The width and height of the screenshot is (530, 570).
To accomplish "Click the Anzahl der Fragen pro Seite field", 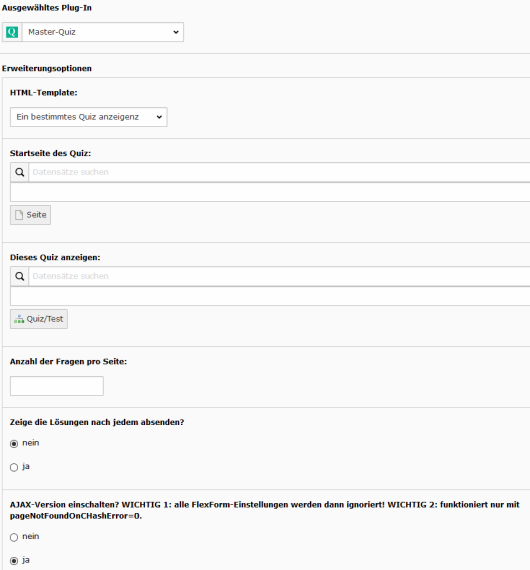I will point(57,386).
